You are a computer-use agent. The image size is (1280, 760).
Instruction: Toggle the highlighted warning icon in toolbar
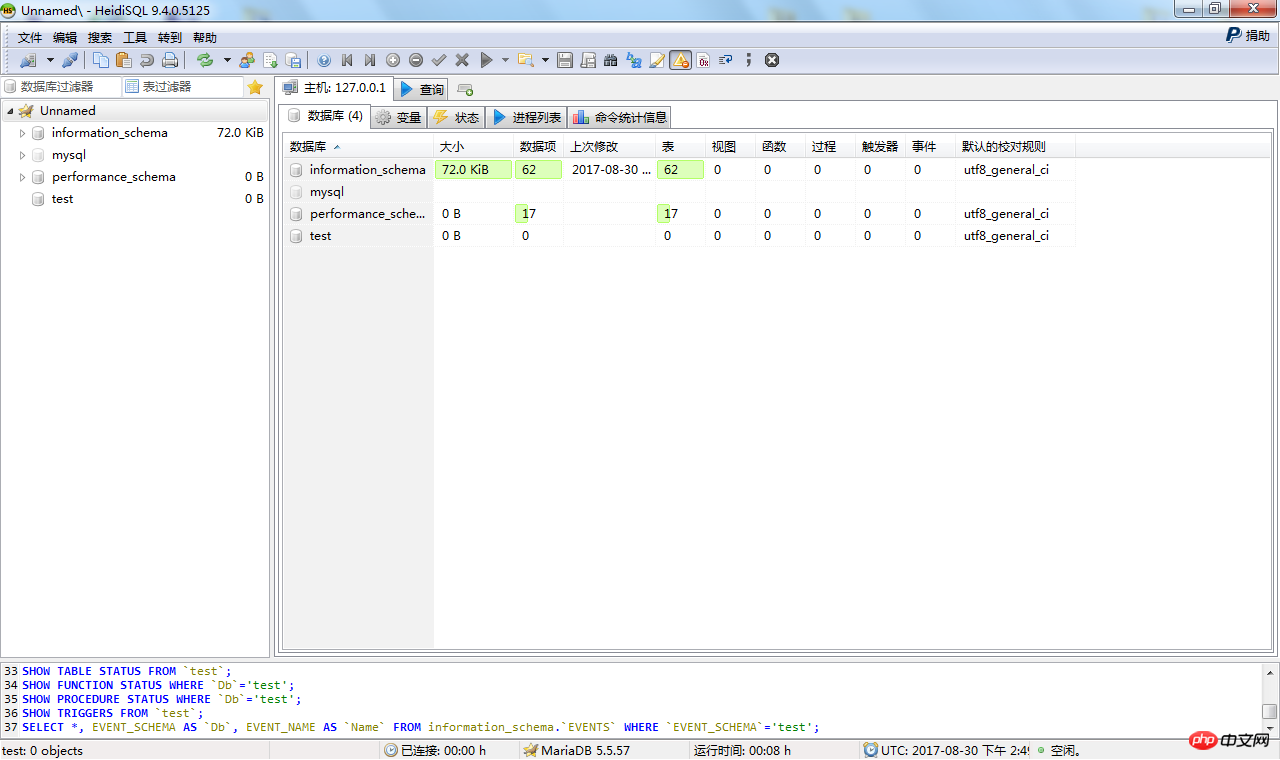(x=680, y=60)
